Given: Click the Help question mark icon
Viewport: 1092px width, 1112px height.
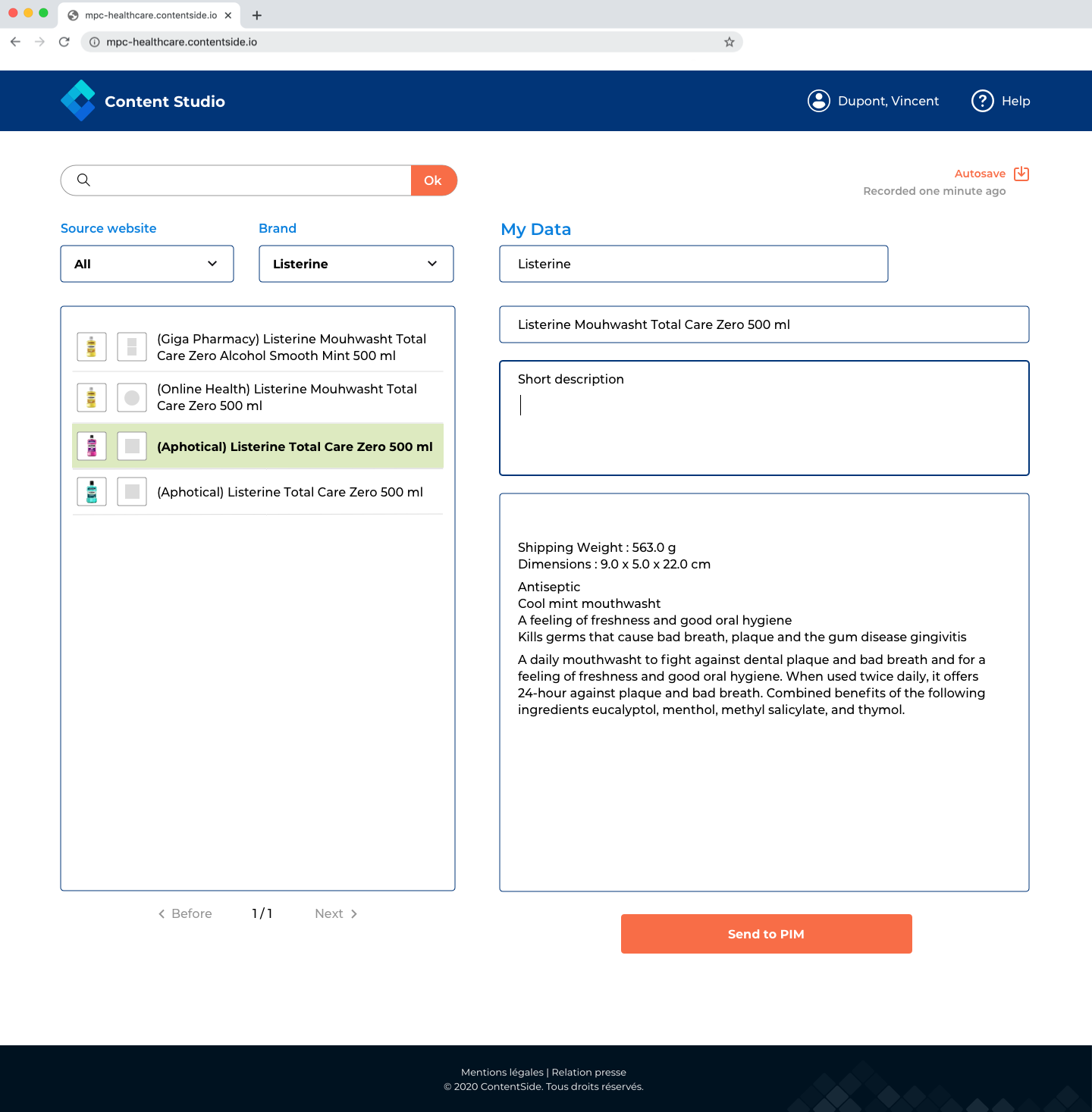Looking at the screenshot, I should [983, 101].
